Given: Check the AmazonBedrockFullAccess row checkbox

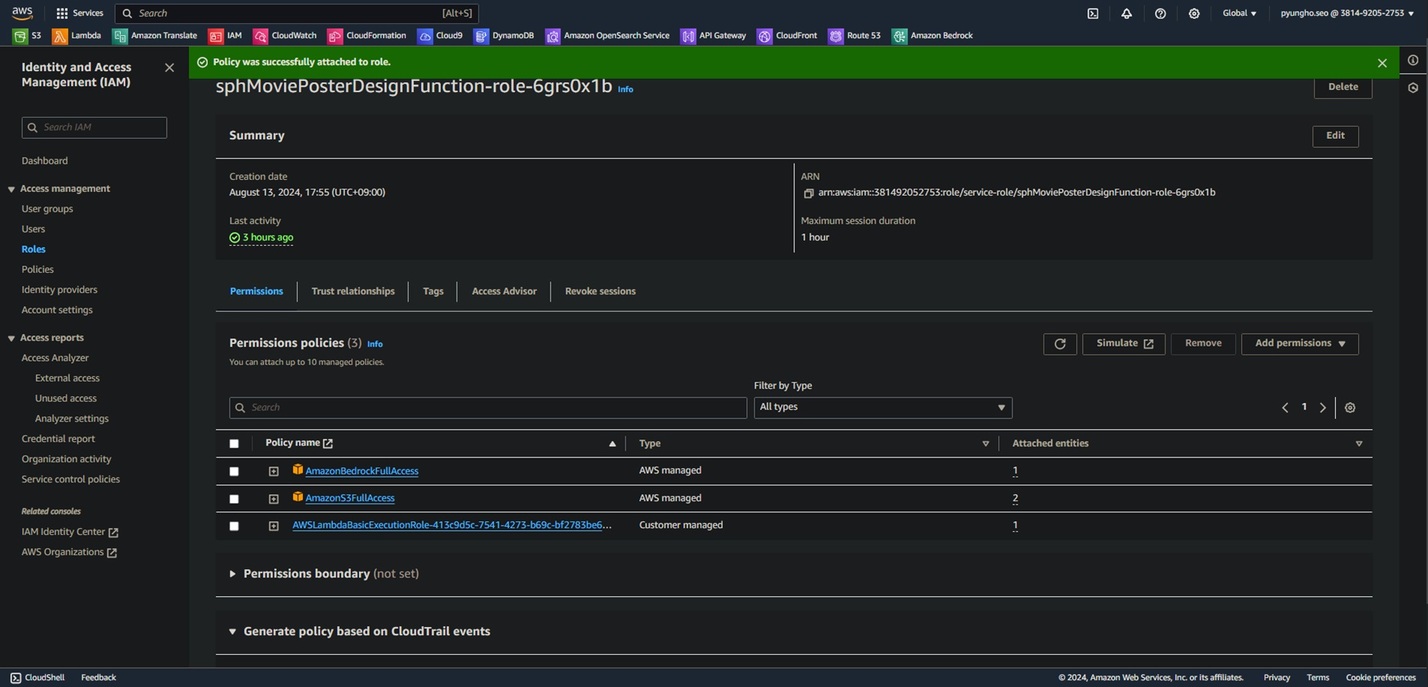Looking at the screenshot, I should tap(234, 471).
